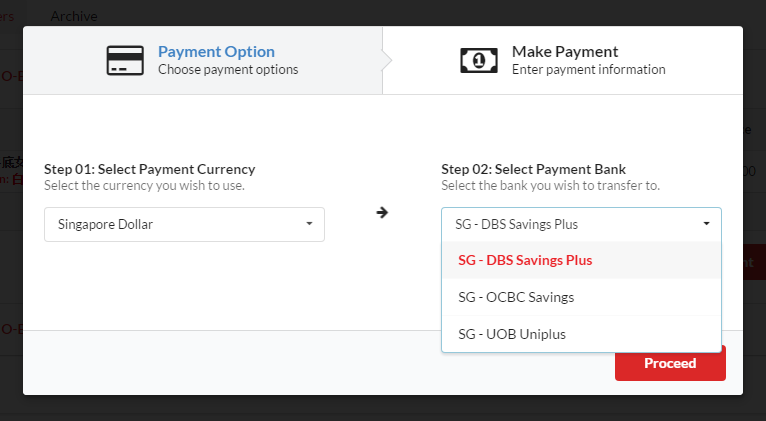Screen dimensions: 766x421
Task: Open the Payment Option step tab
Action: click(203, 61)
